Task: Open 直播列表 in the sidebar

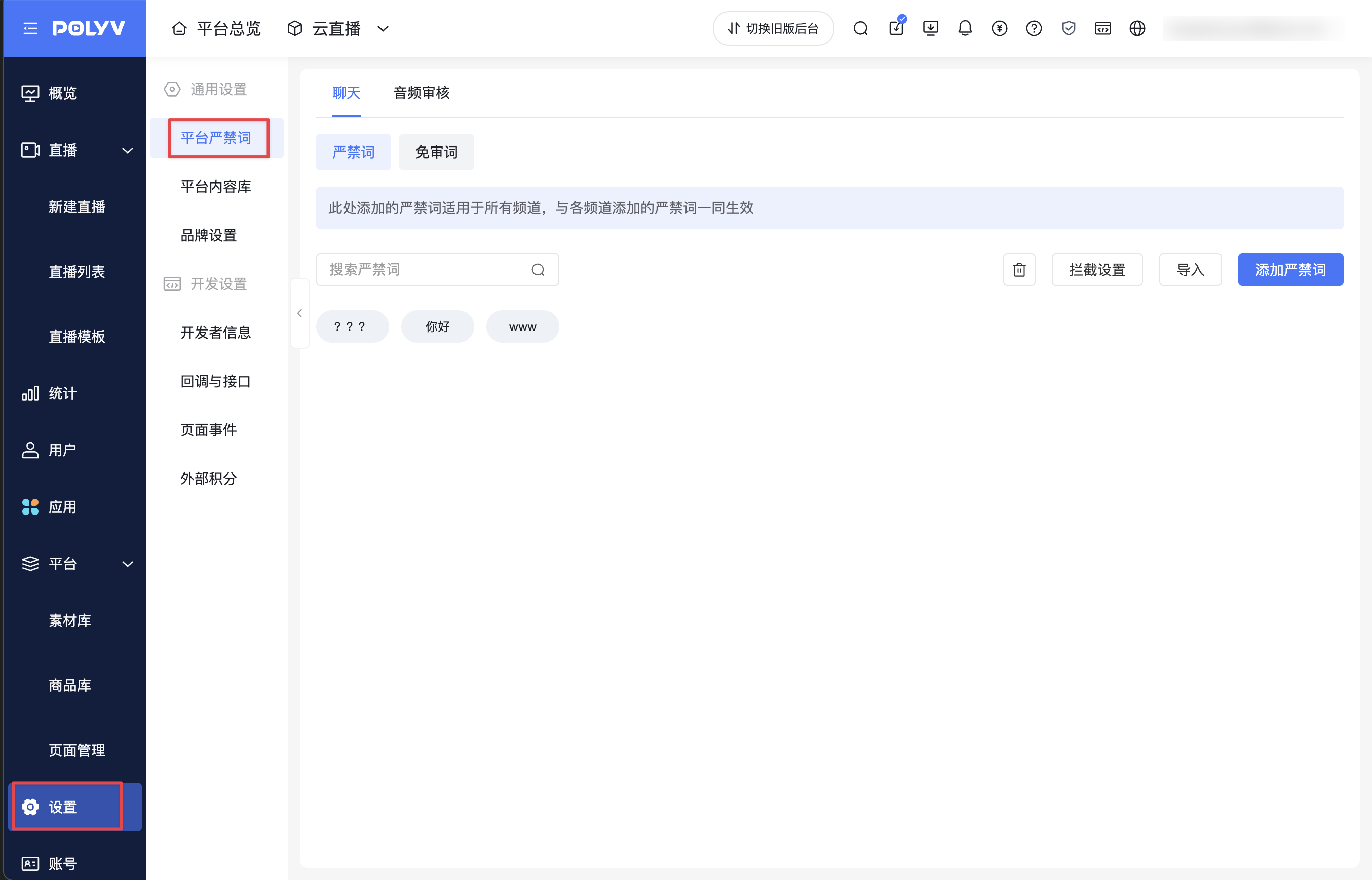Action: (77, 271)
